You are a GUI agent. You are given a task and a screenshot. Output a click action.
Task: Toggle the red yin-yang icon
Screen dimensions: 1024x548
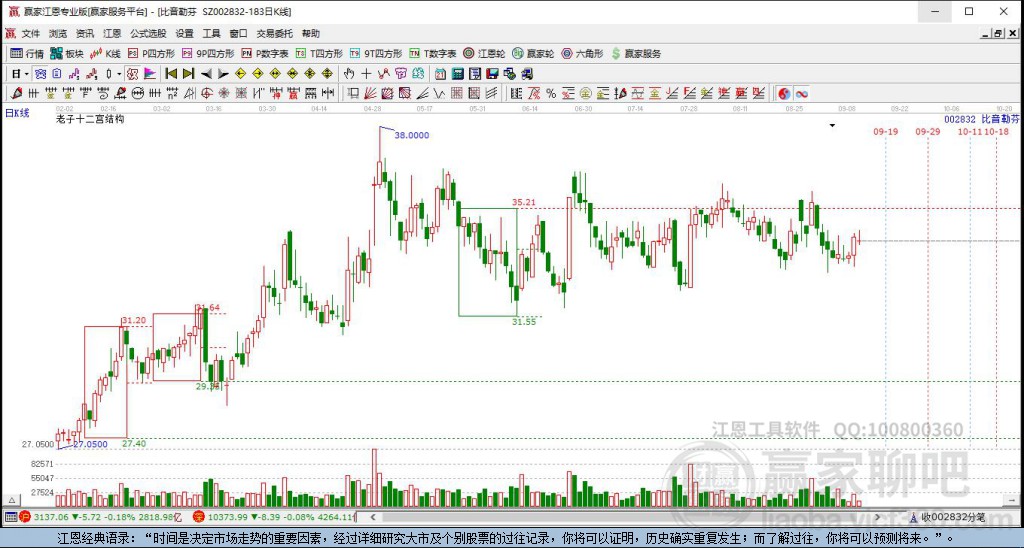pos(784,93)
